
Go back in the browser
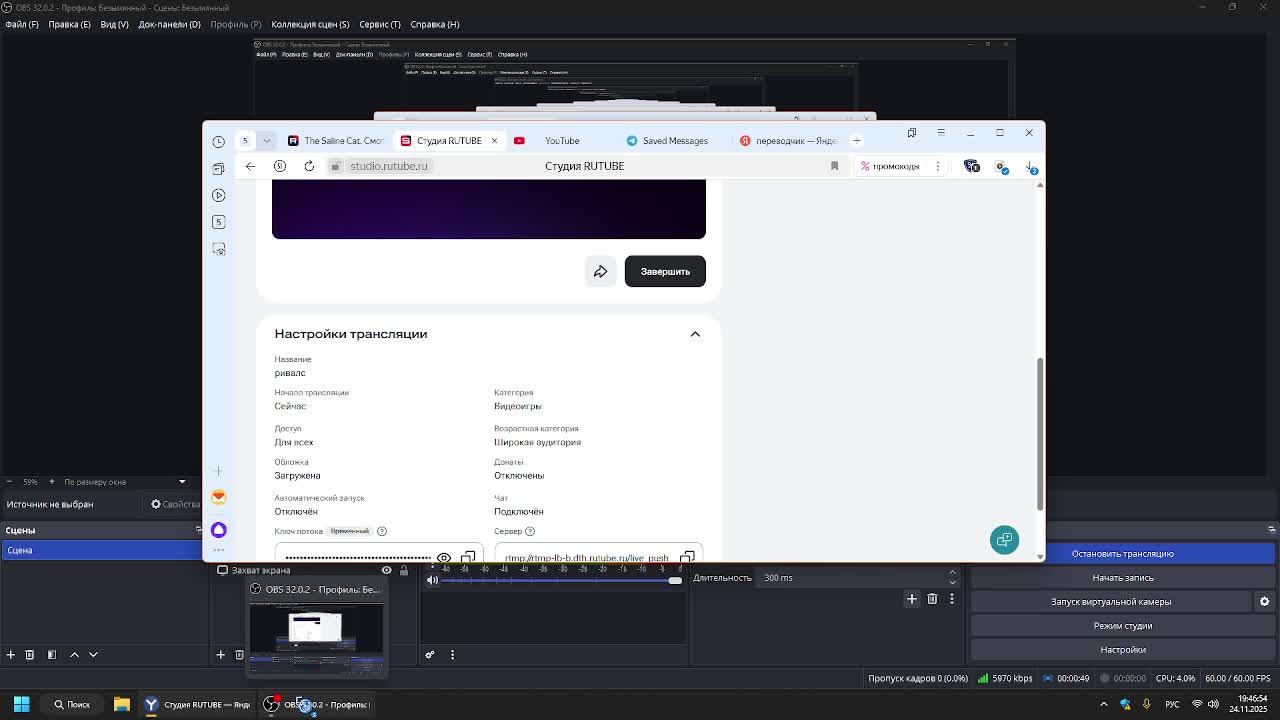pos(250,166)
